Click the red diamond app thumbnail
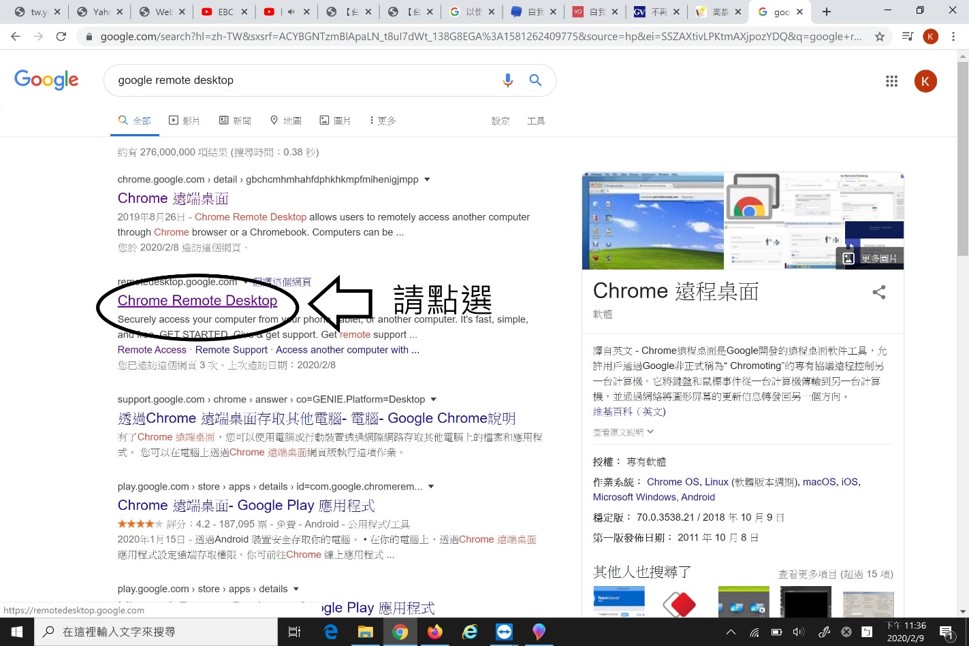 pos(679,602)
